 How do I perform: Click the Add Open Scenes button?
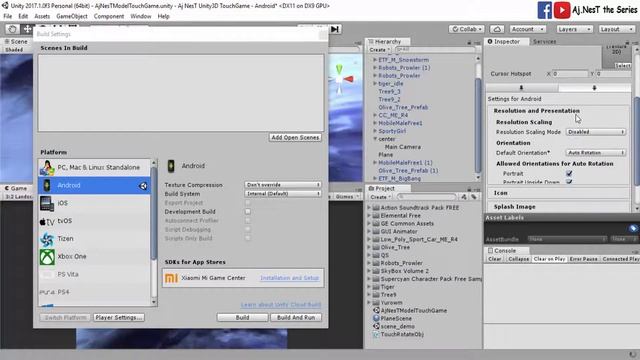295,138
